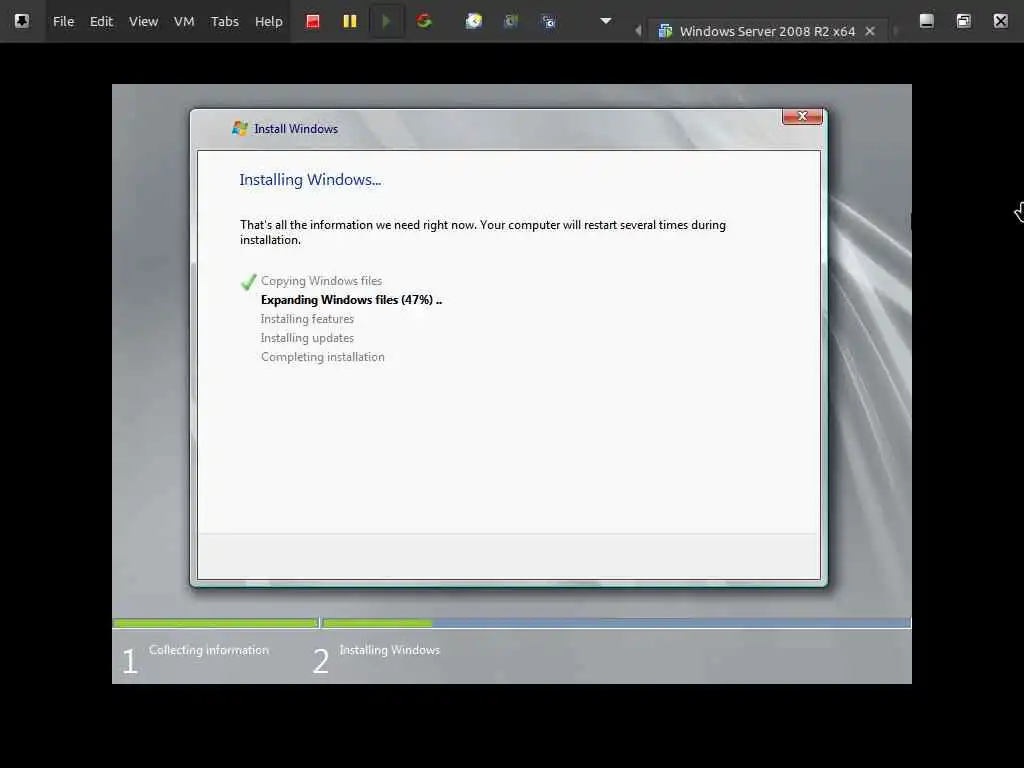Open the Tabs menu
The height and width of the screenshot is (768, 1024).
coord(225,22)
